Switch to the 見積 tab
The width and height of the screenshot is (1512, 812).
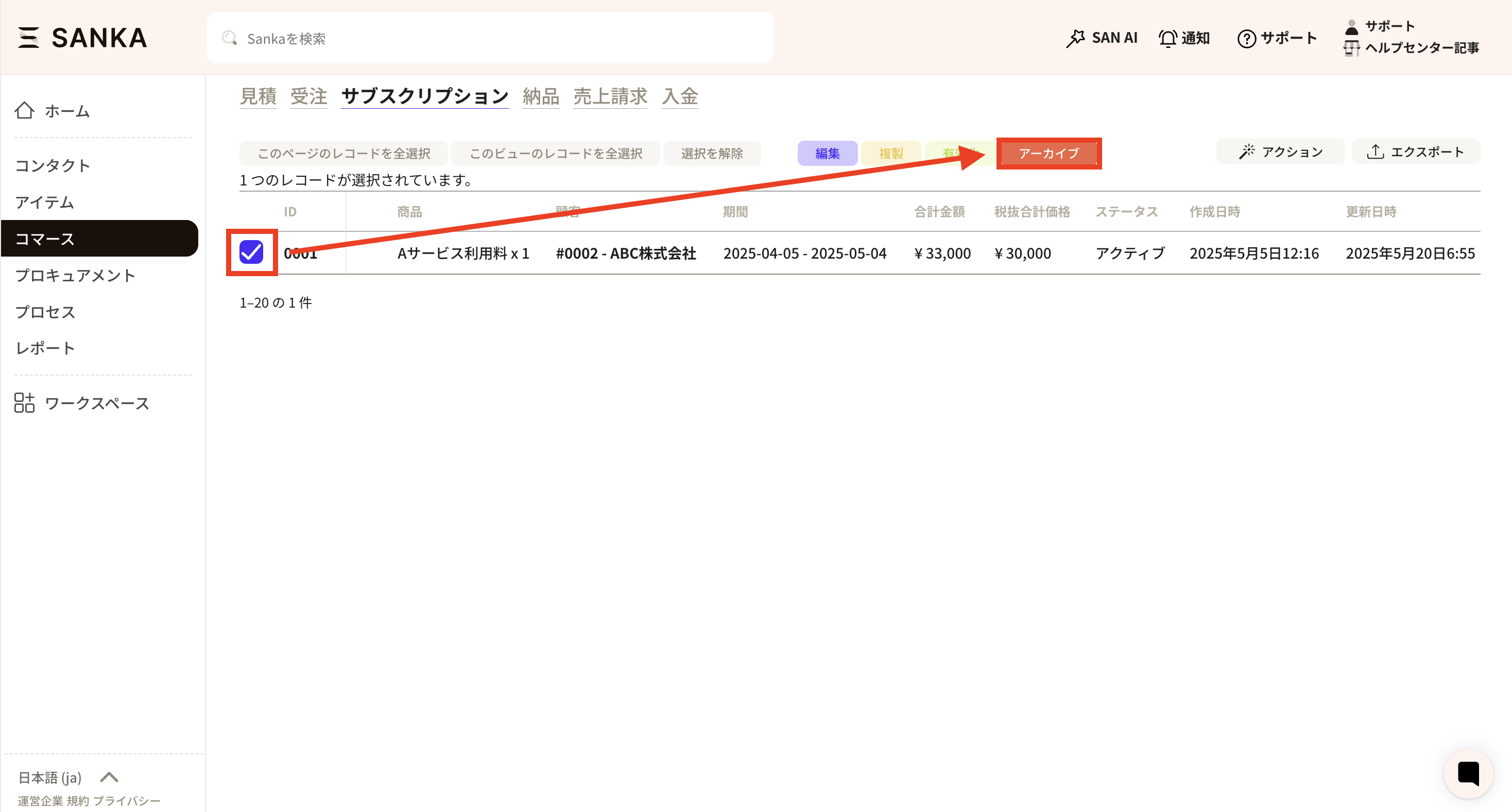(x=258, y=96)
